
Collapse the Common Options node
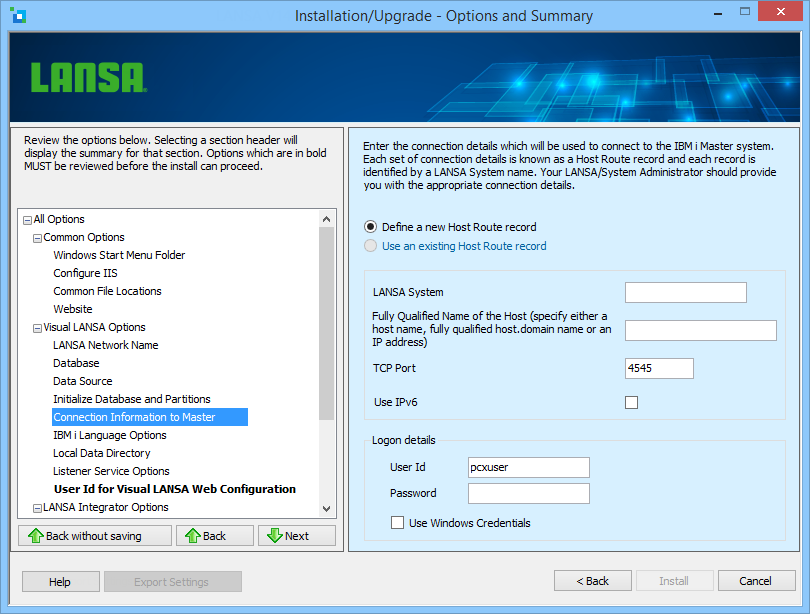(37, 239)
